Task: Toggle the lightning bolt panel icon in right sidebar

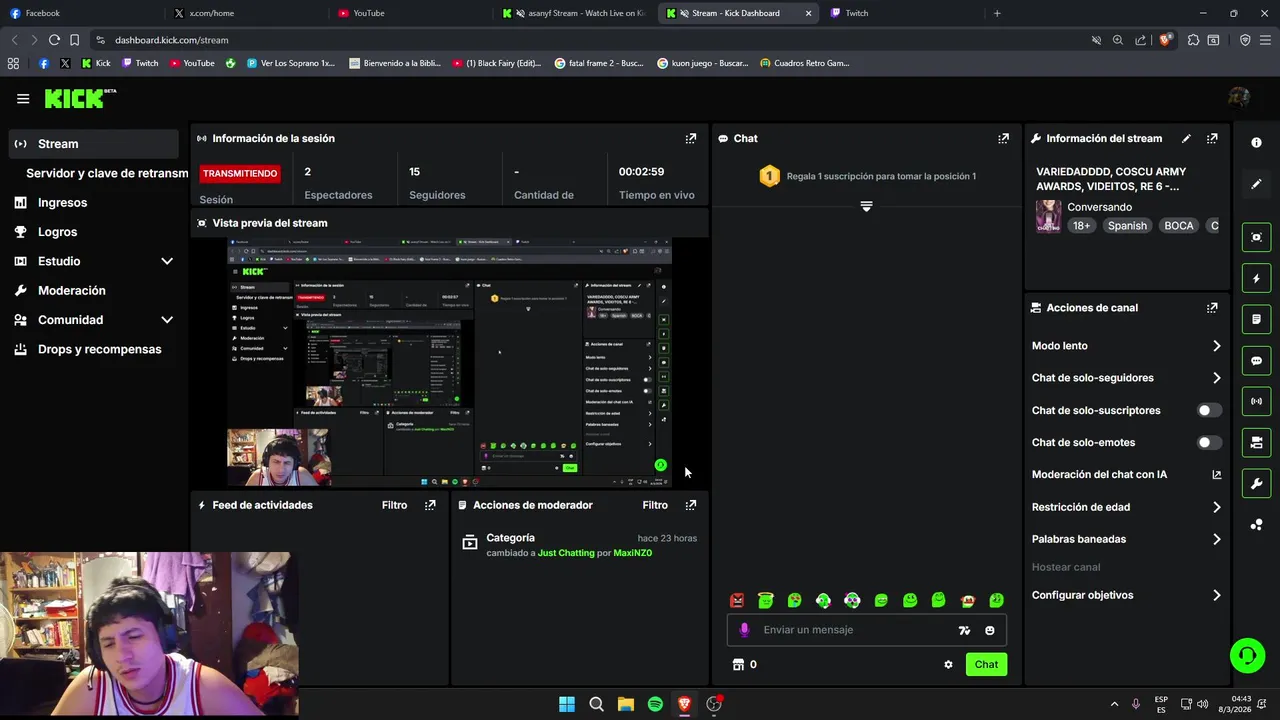Action: click(1256, 278)
